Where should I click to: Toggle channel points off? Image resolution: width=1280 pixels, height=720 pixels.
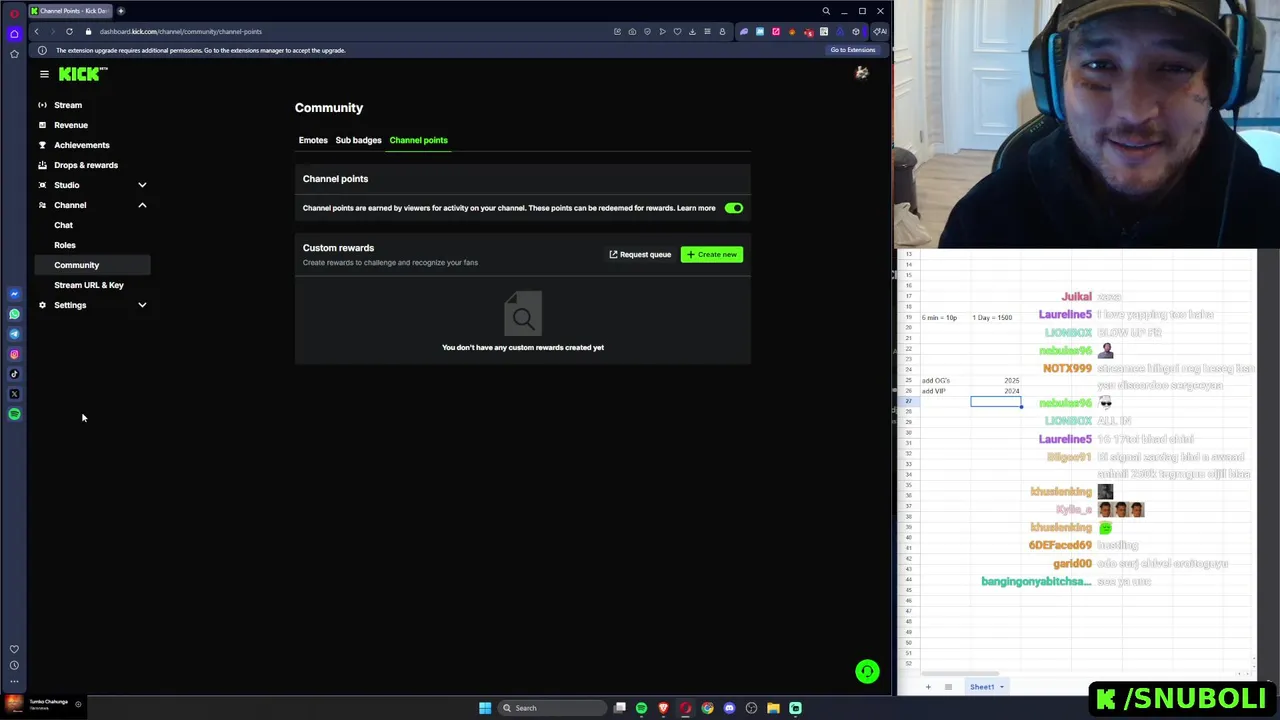(734, 208)
